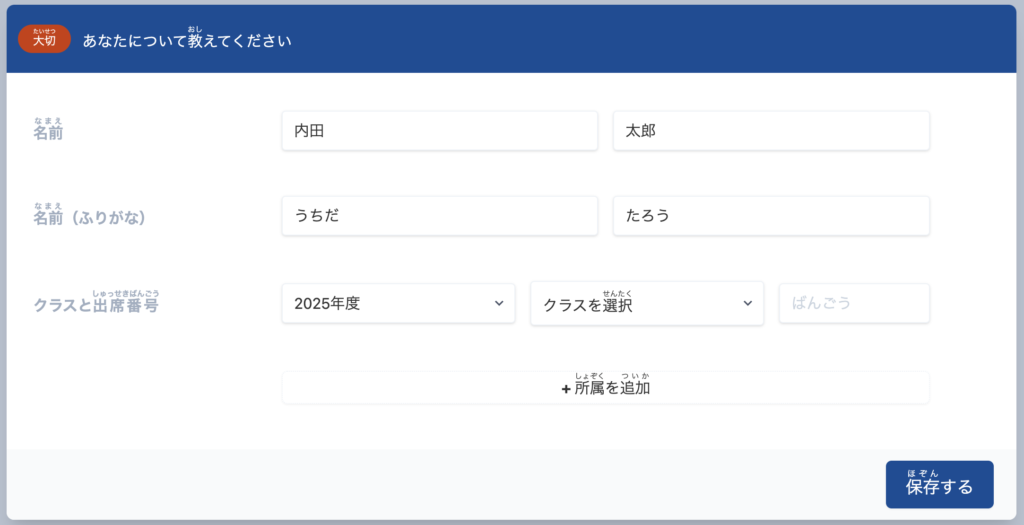Screen dimensions: 1024x525
Task: Add an affiliation with 所属を追加 button
Action: pos(605,388)
